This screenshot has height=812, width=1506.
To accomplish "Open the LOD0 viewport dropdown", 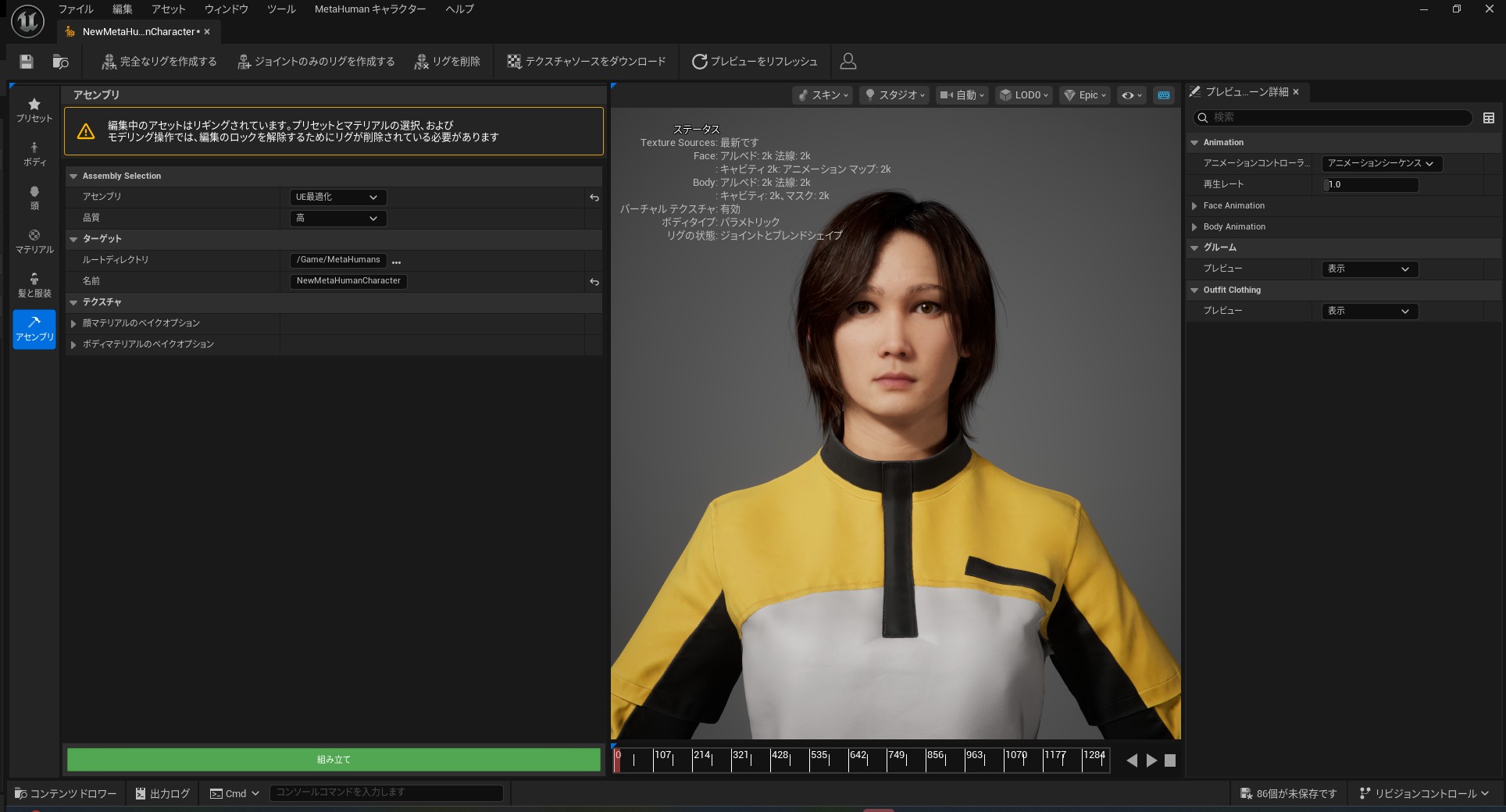I will click(1024, 95).
